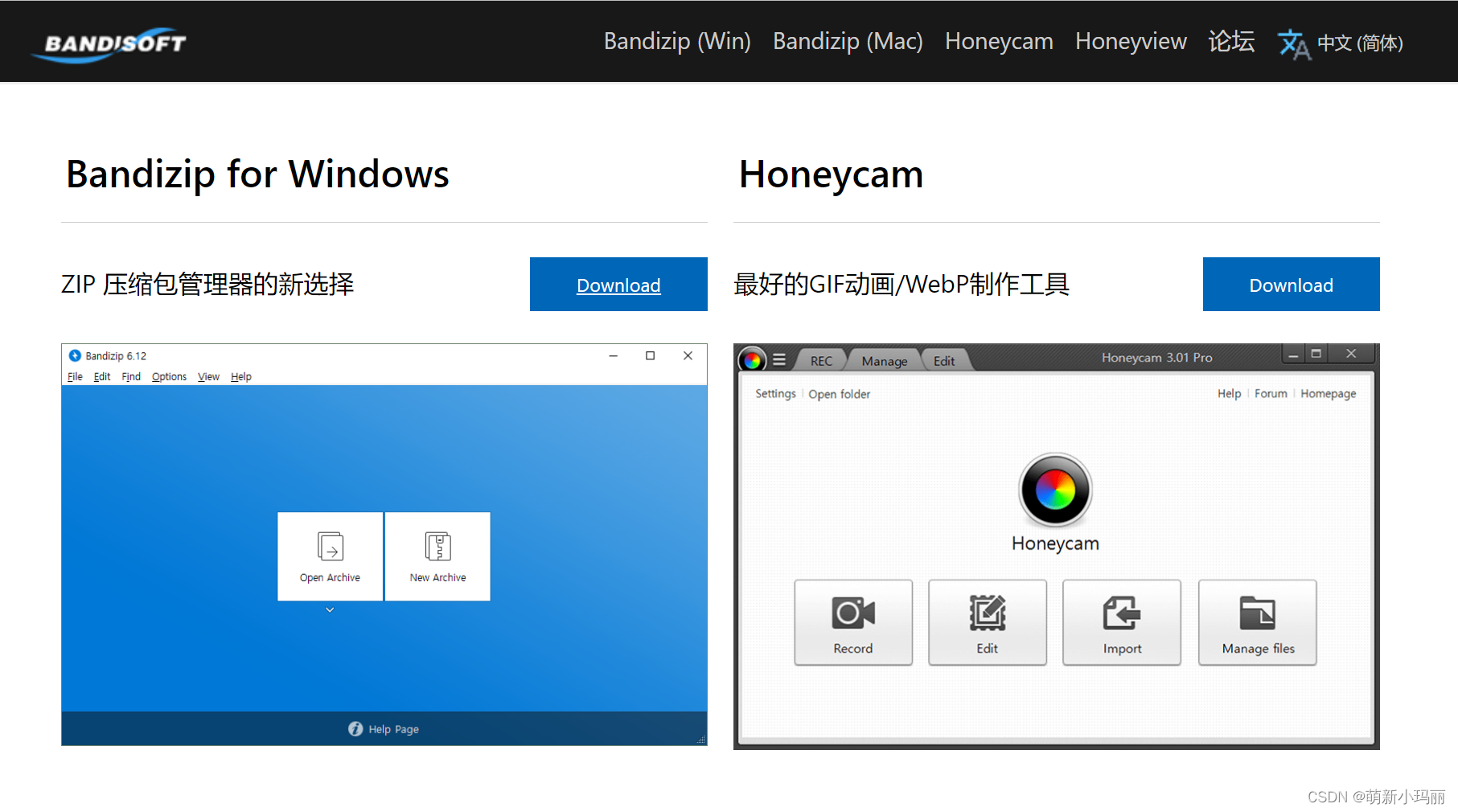Screen dimensions: 1458x812
Task: Open Settings link in Honeycam
Action: [x=775, y=393]
